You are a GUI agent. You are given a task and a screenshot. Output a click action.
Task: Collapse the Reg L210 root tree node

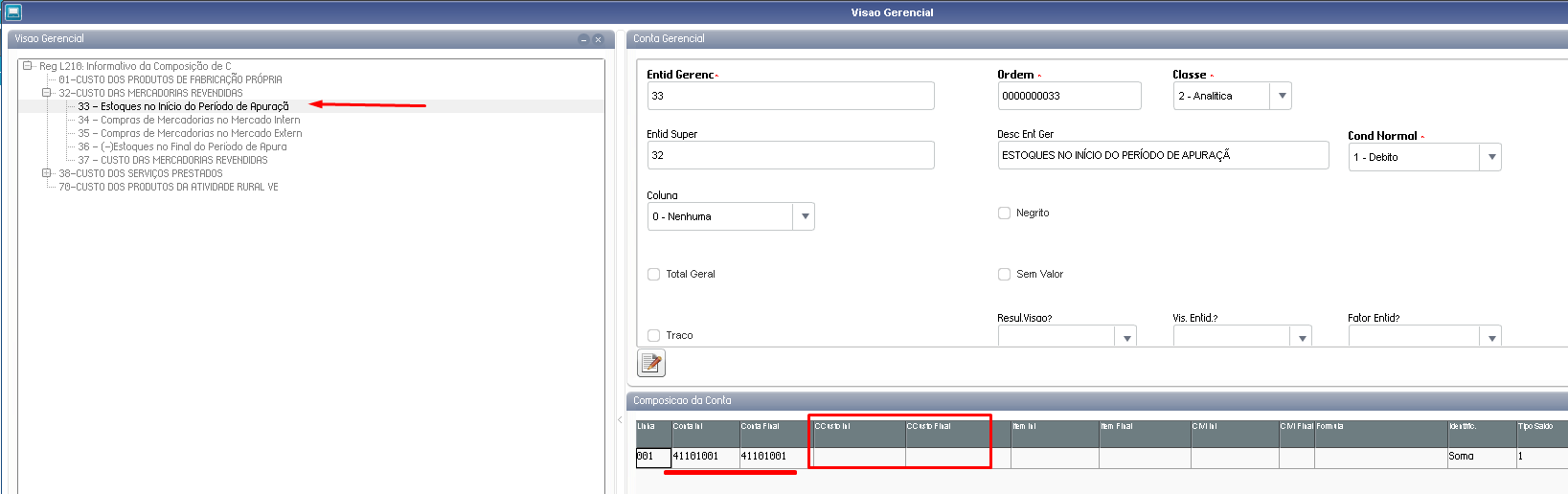tap(28, 66)
